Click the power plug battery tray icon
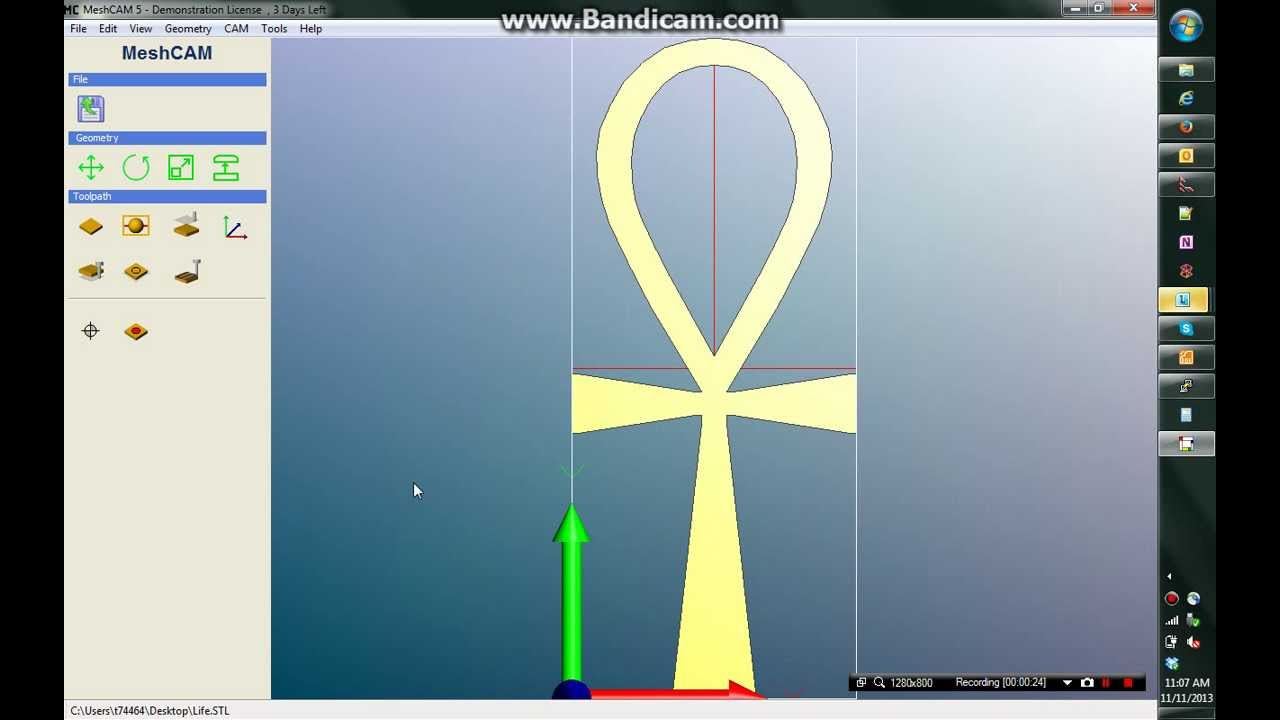The height and width of the screenshot is (720, 1280). [1171, 642]
